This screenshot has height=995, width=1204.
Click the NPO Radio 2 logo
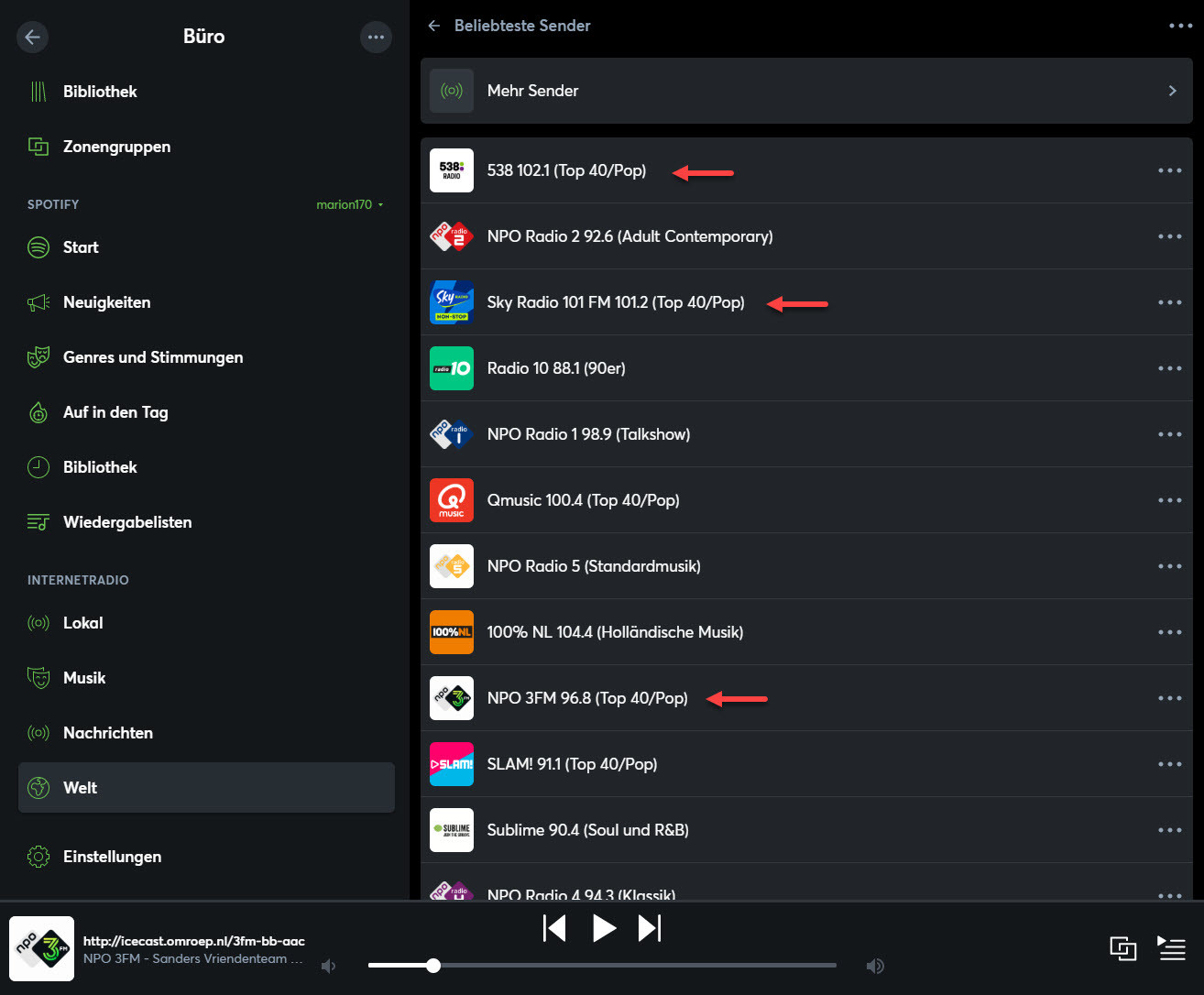452,236
